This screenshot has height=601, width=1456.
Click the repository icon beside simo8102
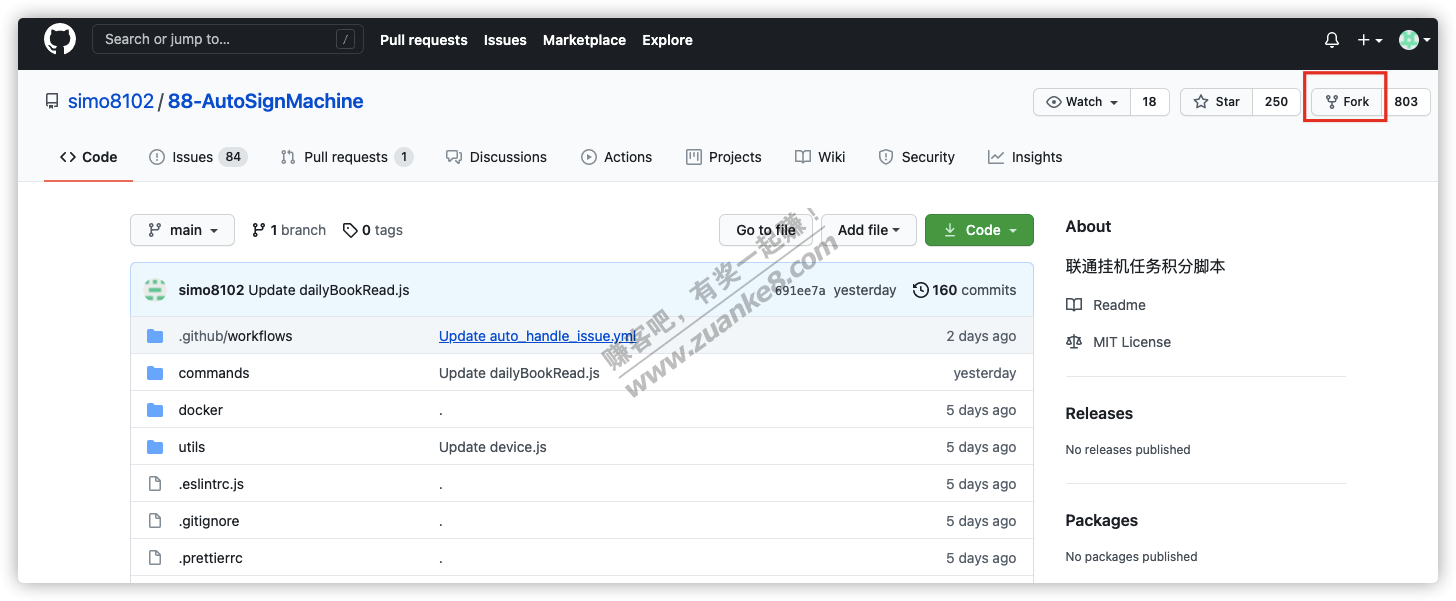point(51,100)
